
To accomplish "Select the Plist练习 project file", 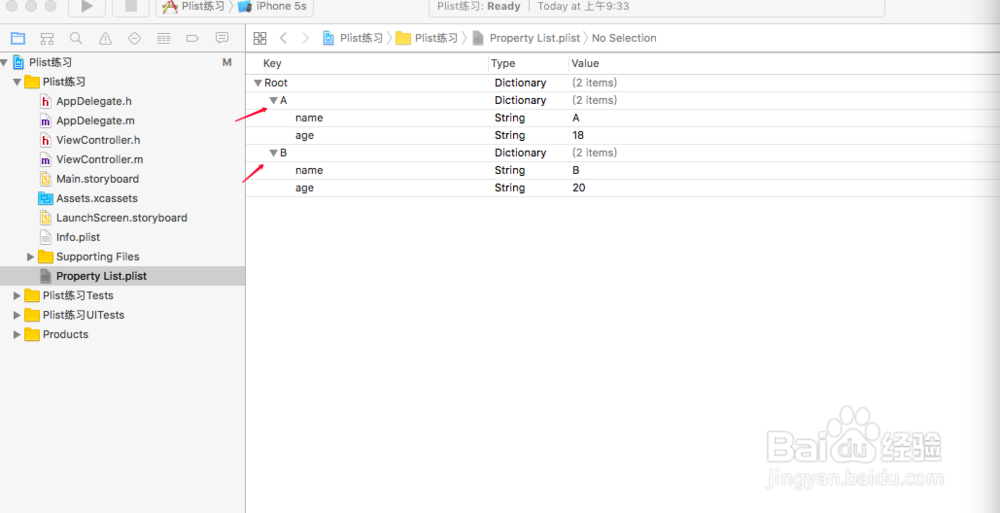I will coord(50,63).
